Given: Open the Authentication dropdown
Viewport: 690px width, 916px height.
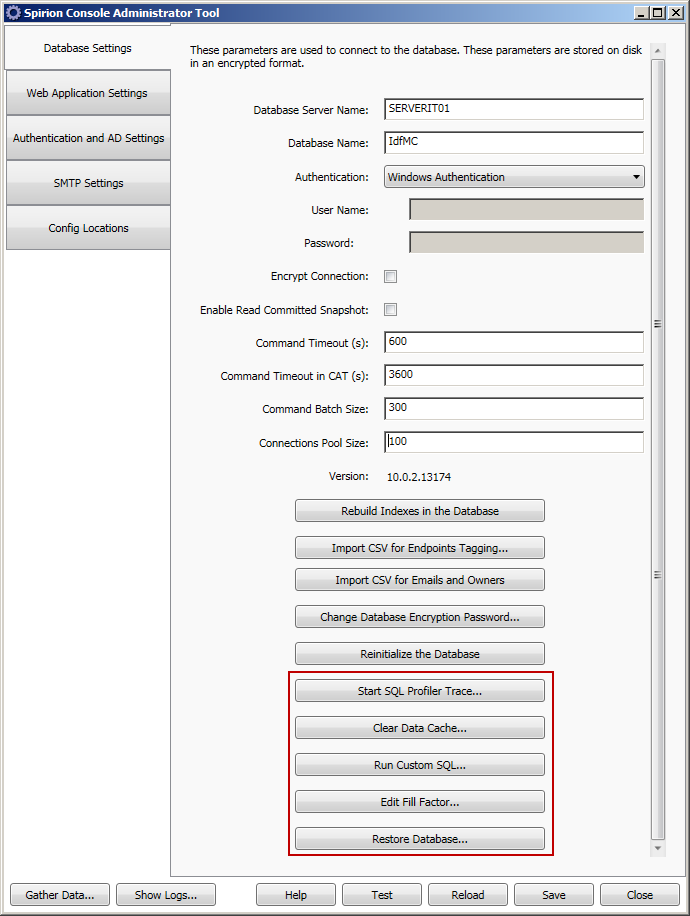Looking at the screenshot, I should tap(514, 177).
